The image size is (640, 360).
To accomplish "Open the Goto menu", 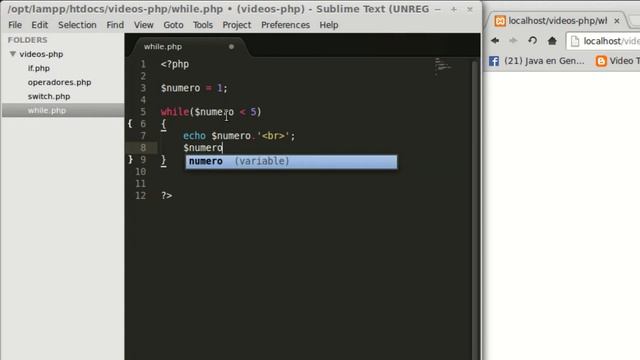I will 173,25.
